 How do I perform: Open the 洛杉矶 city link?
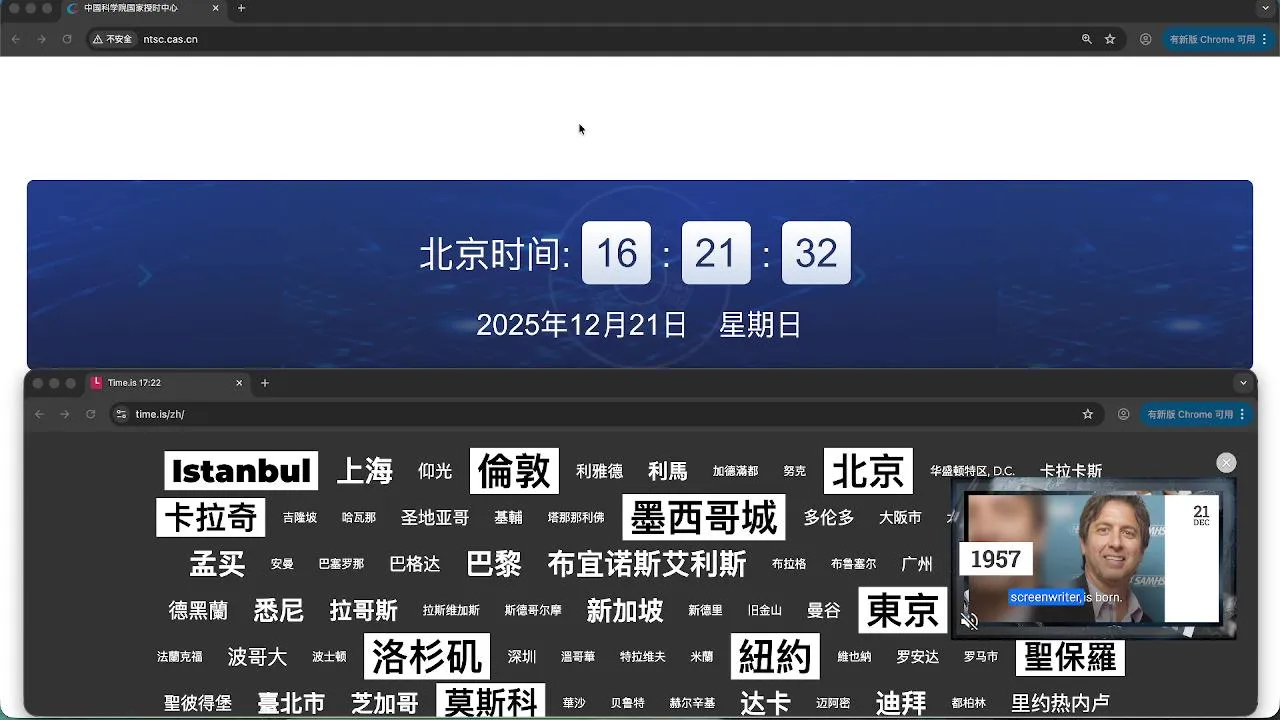click(427, 657)
